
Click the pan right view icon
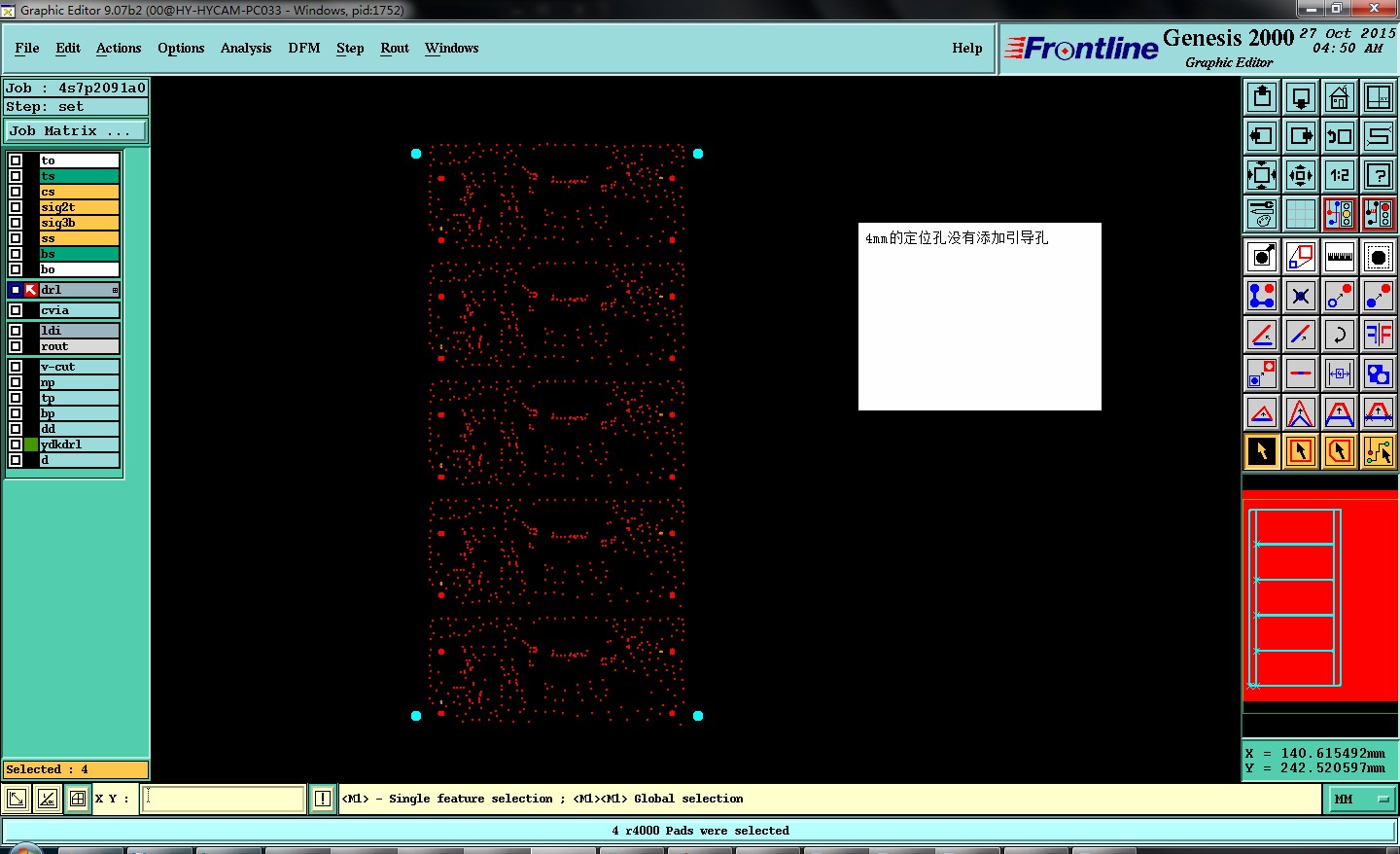(x=1301, y=136)
